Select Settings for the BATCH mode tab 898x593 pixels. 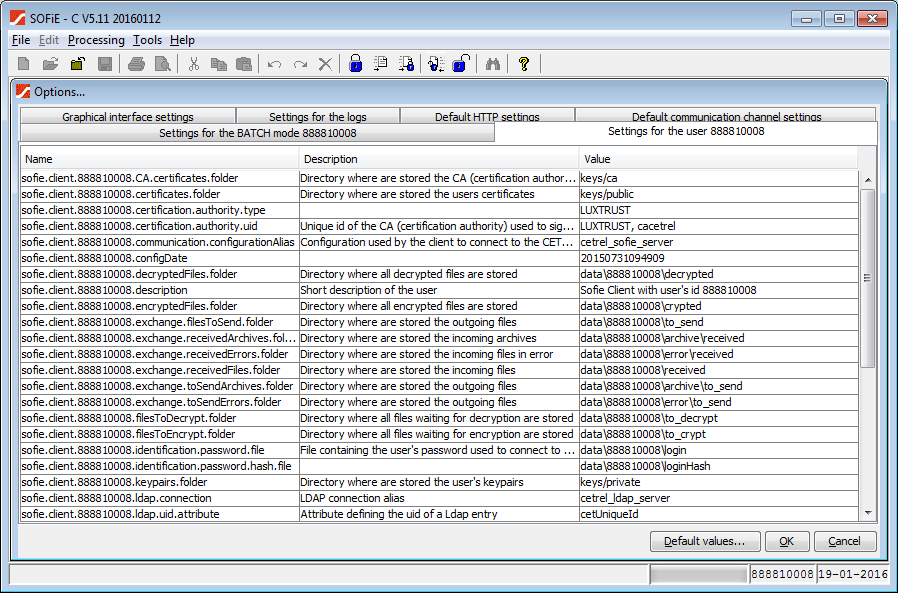tap(257, 133)
